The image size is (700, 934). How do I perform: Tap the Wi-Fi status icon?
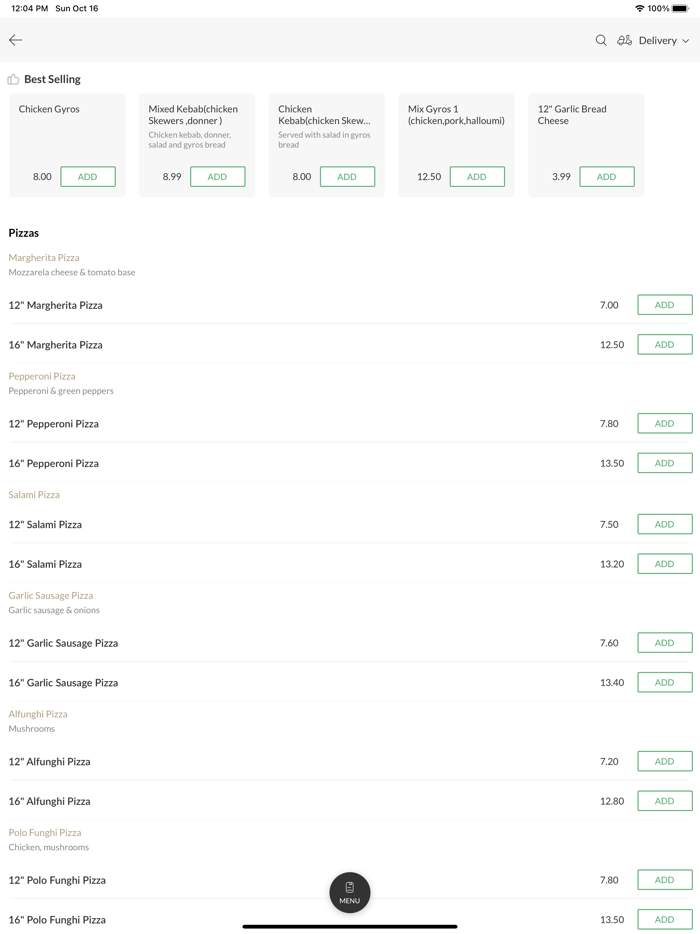point(640,8)
